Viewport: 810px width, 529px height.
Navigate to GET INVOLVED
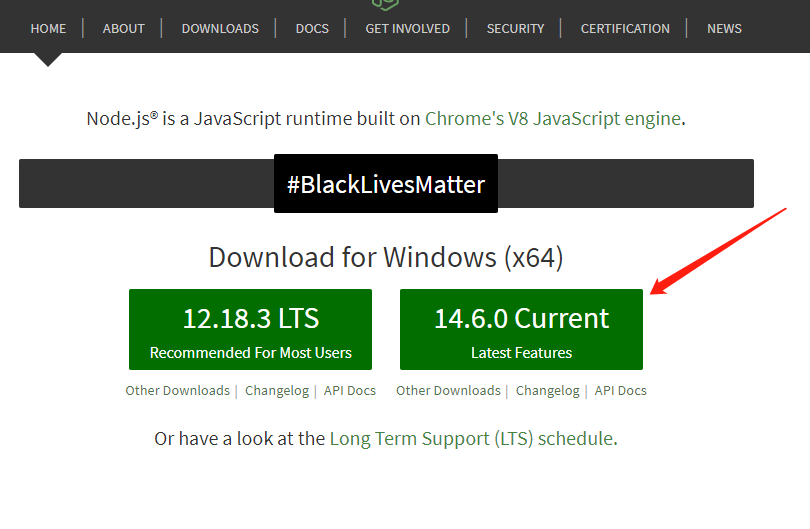pos(407,28)
